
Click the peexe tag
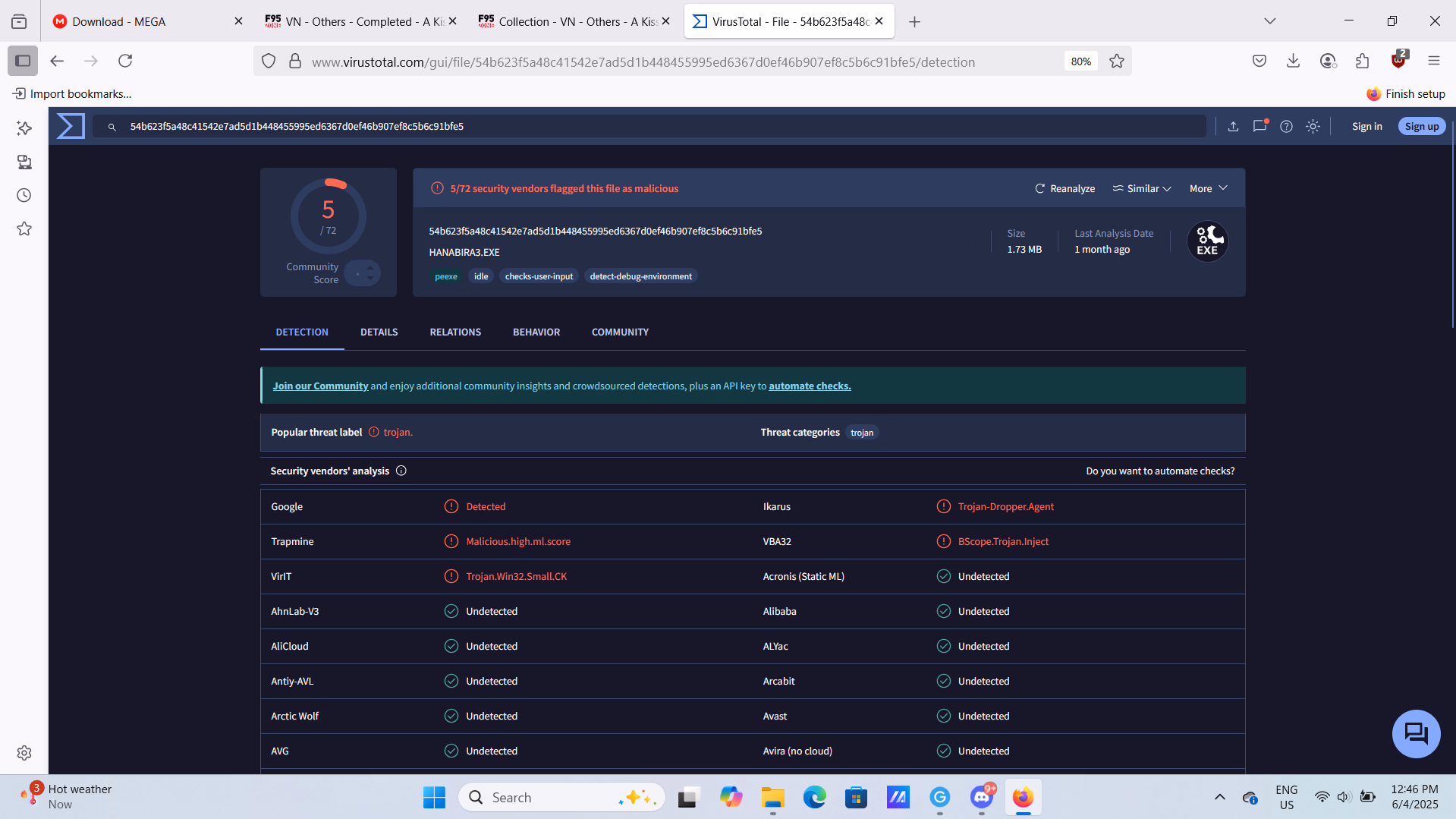point(446,276)
